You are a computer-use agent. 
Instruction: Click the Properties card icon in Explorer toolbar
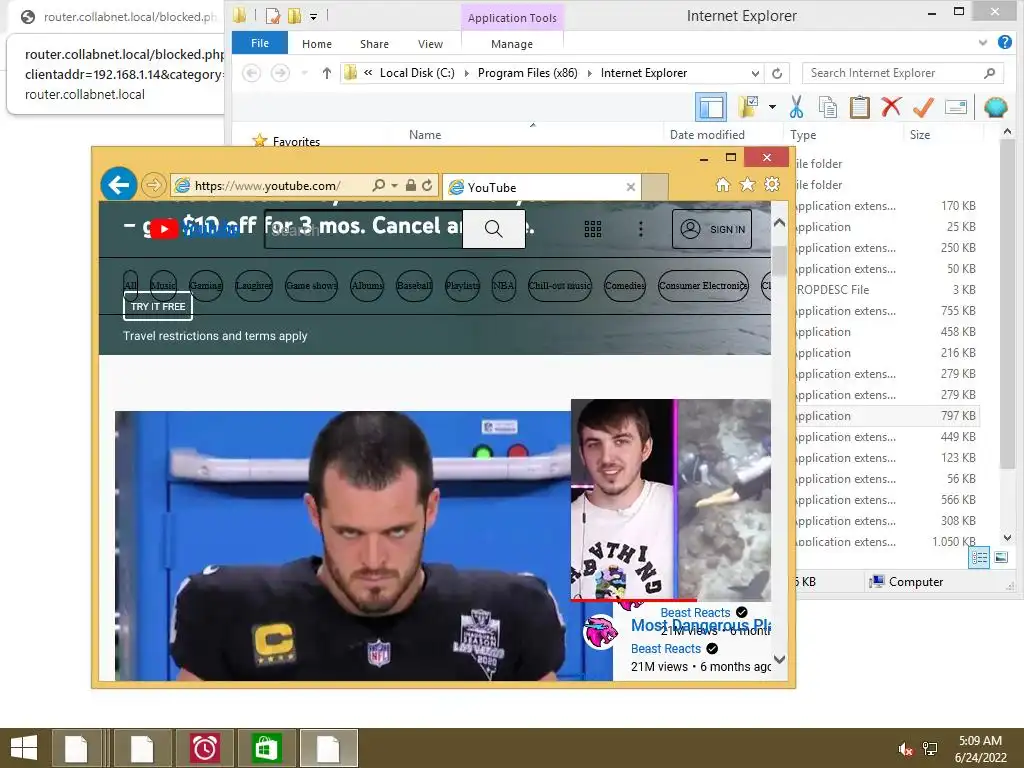(x=955, y=107)
